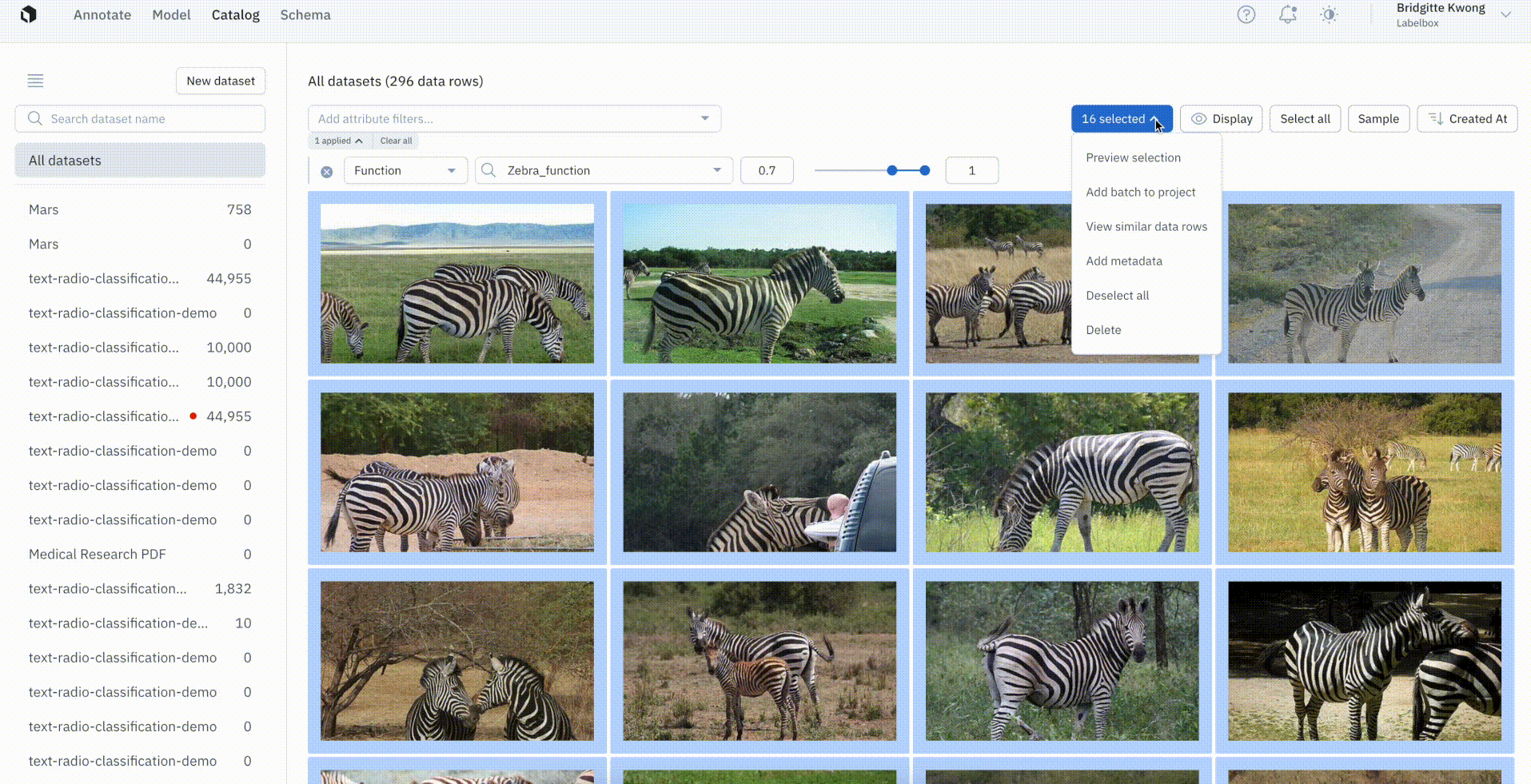Select View similar data rows
This screenshot has height=784, width=1531.
click(1146, 226)
